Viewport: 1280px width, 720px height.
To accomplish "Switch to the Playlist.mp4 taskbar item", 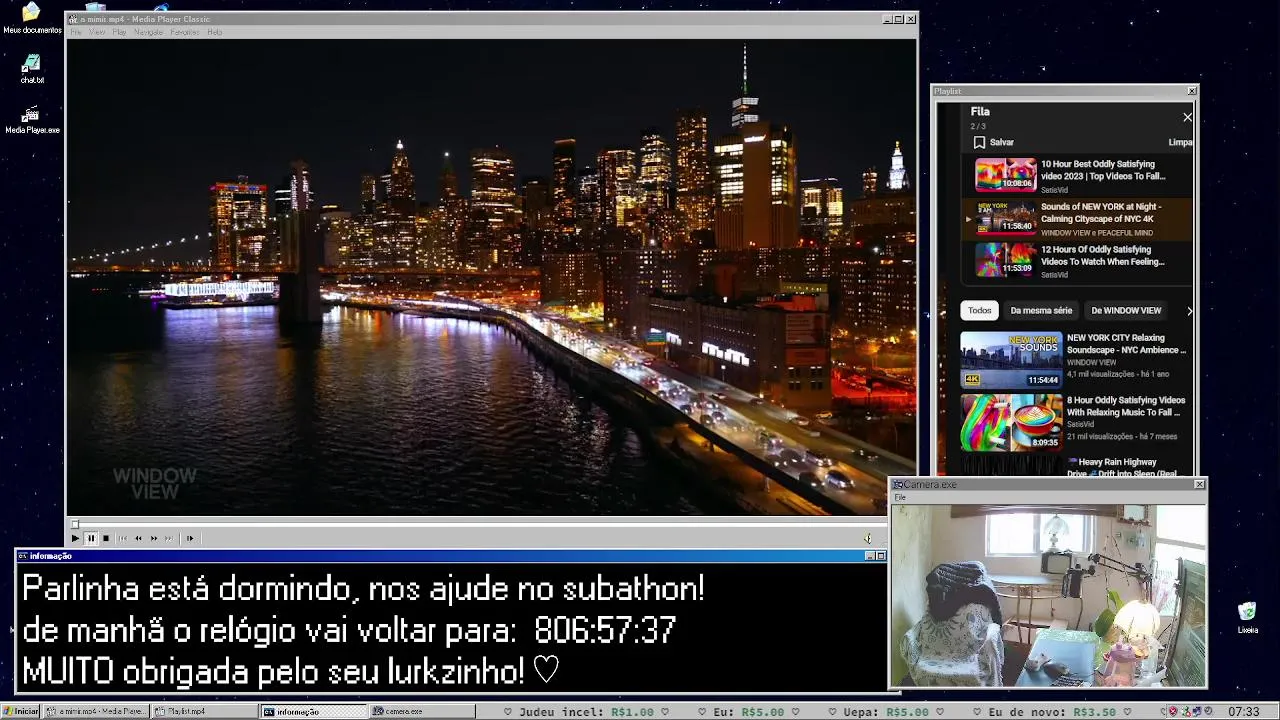I will click(204, 711).
